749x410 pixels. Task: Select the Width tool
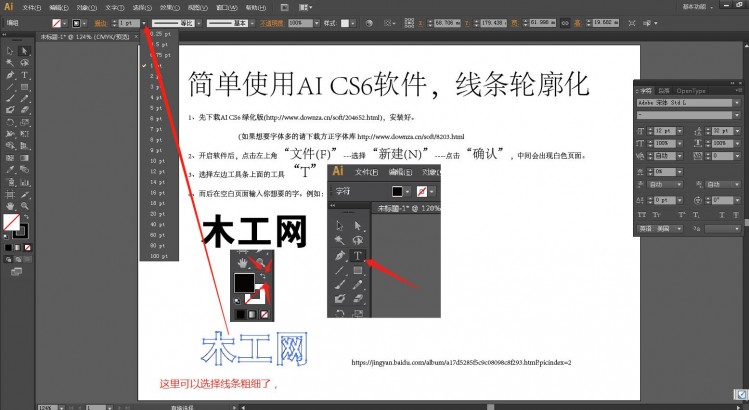coord(10,134)
